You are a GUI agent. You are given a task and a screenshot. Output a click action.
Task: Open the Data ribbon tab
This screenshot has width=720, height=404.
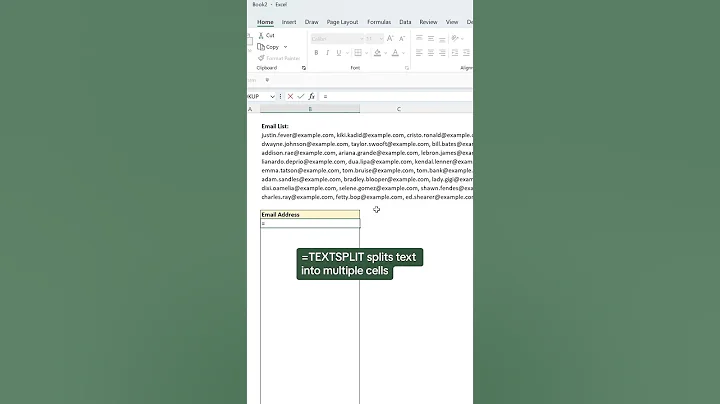(405, 22)
